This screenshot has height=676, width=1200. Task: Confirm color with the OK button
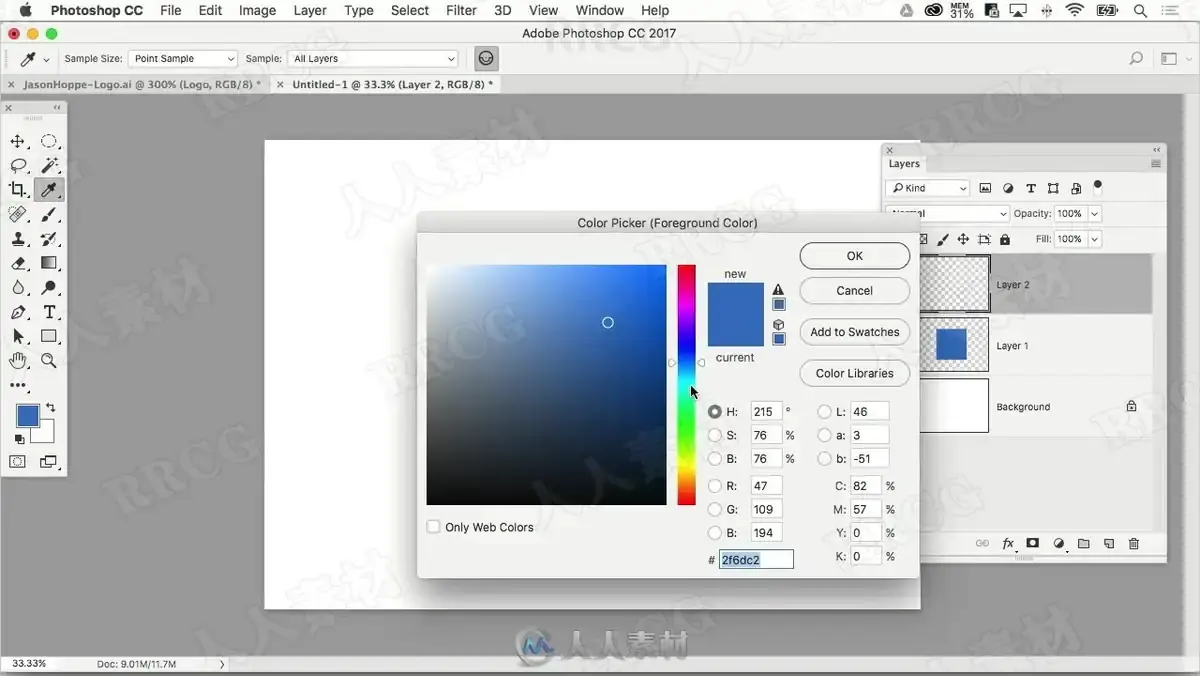click(x=855, y=256)
